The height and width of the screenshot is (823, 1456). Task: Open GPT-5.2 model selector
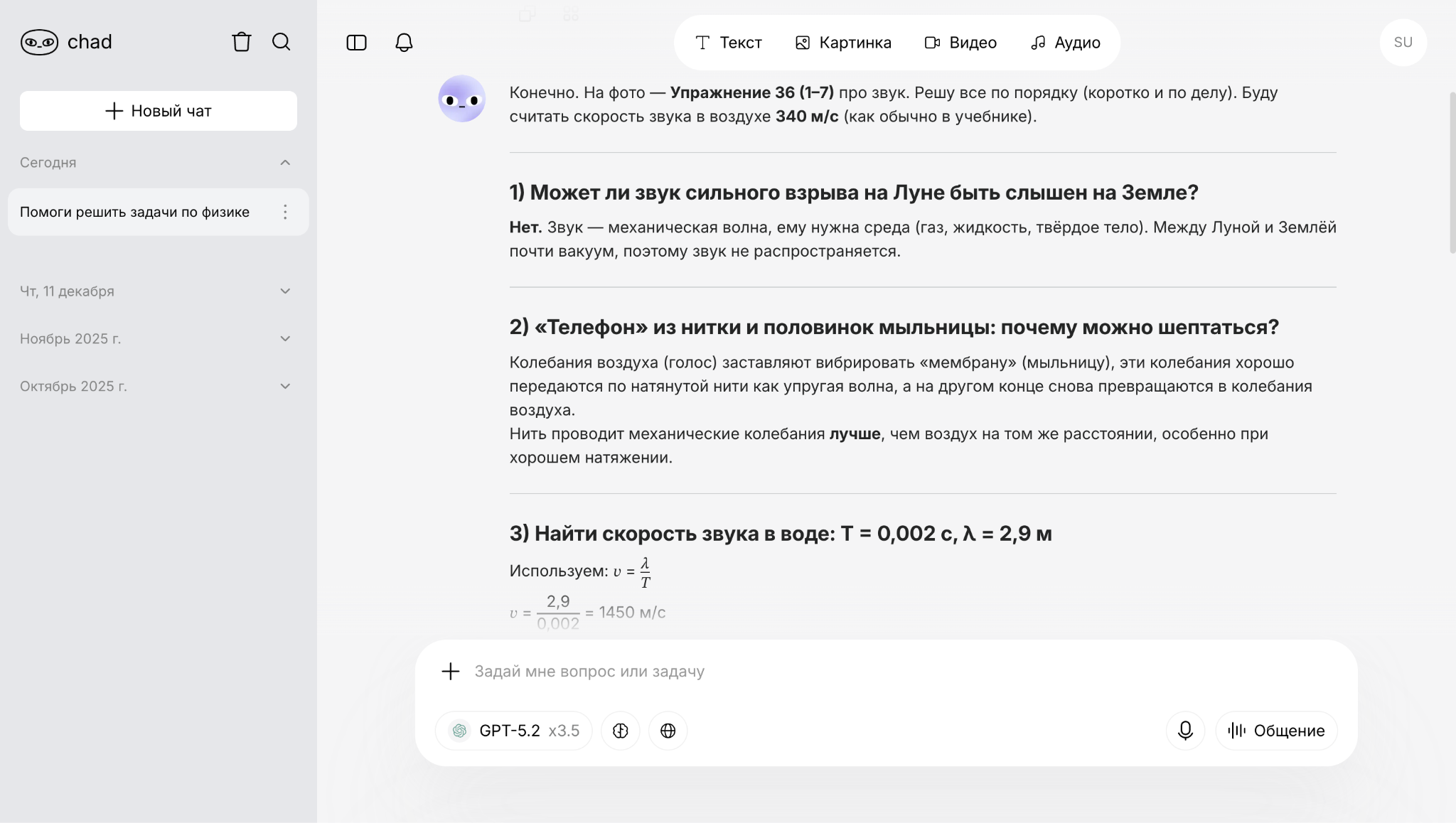tap(513, 731)
